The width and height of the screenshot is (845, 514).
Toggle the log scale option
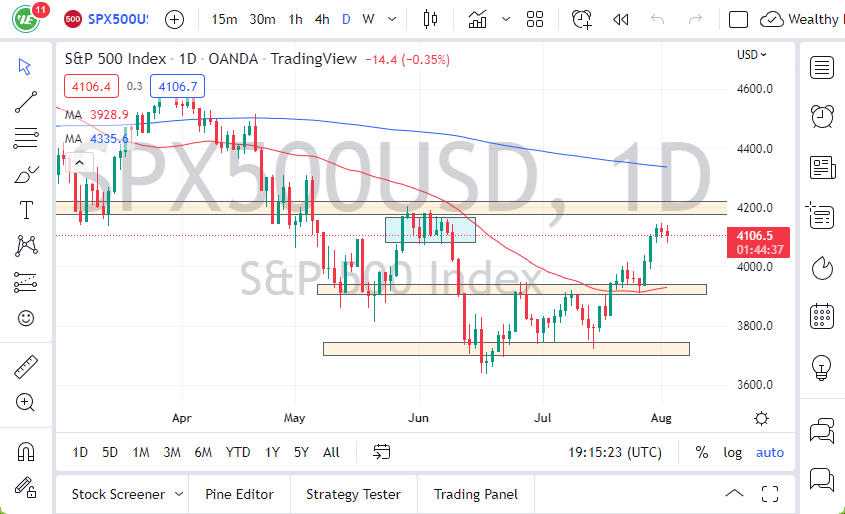(733, 452)
